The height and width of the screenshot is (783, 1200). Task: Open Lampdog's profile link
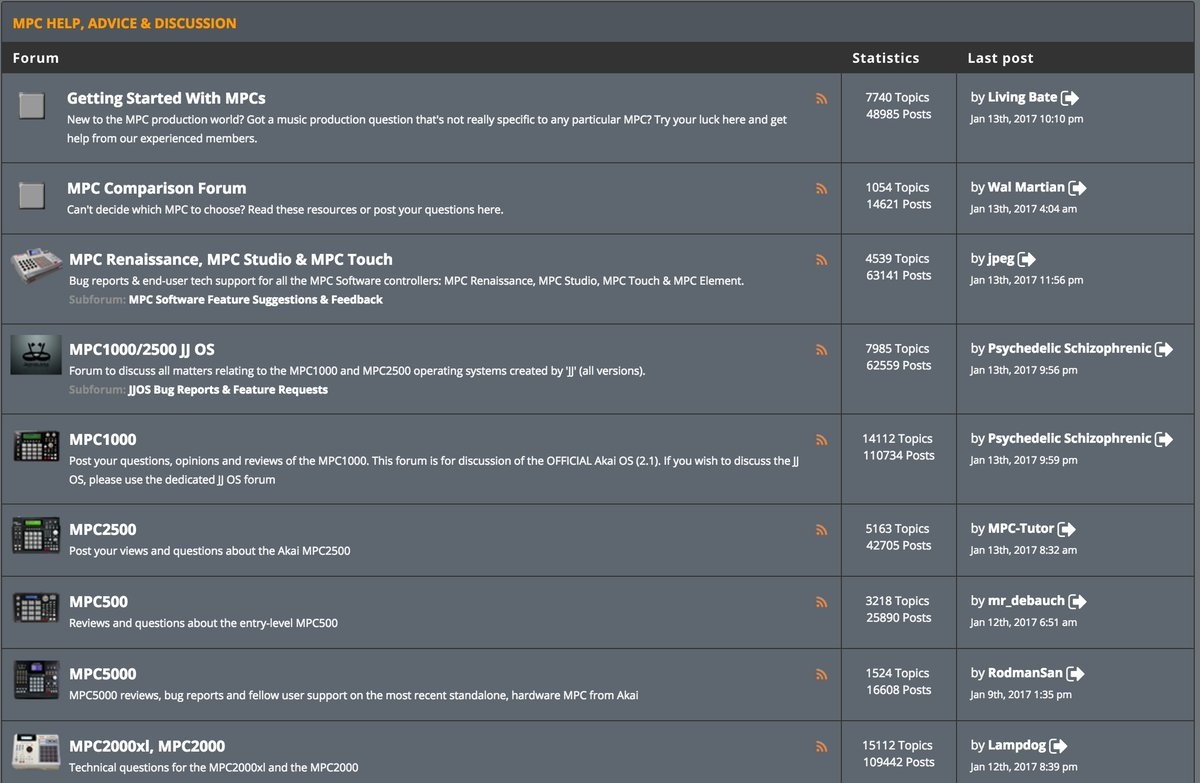[x=1018, y=745]
